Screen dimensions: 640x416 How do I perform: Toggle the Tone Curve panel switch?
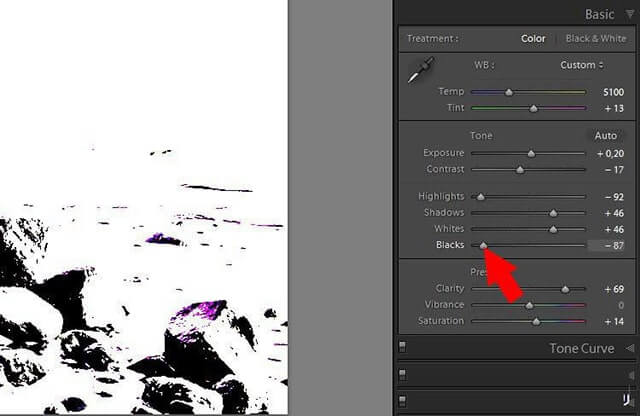click(402, 348)
